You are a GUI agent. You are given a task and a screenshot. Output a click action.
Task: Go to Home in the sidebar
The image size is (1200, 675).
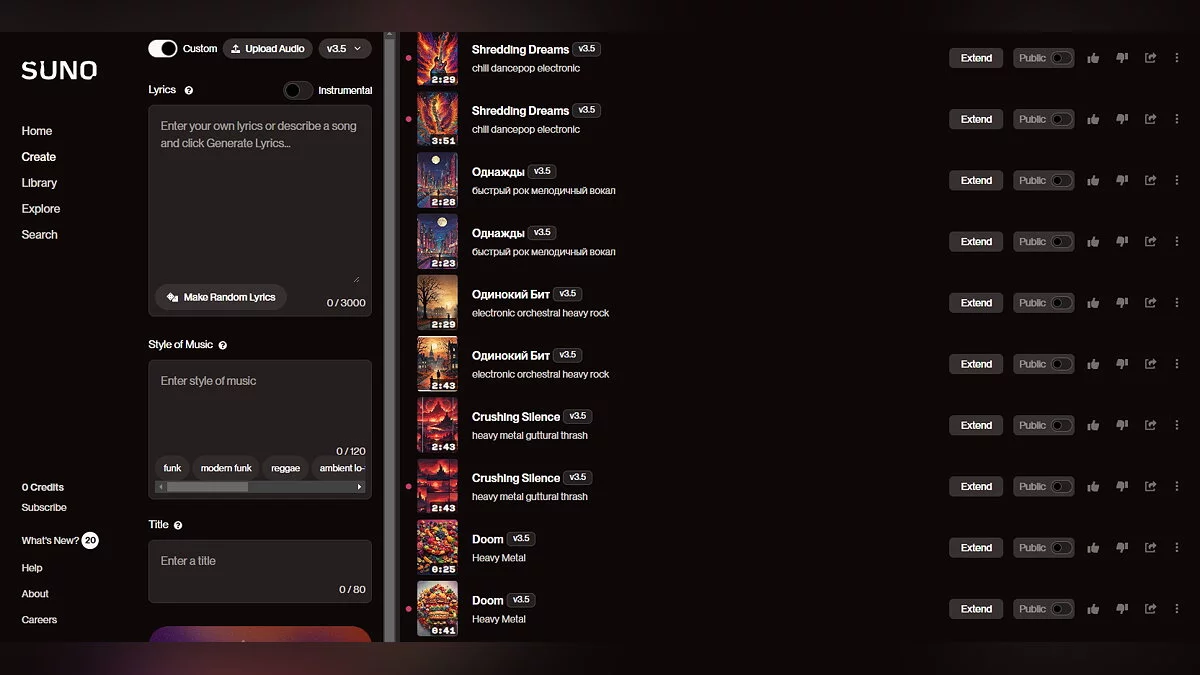coord(37,131)
